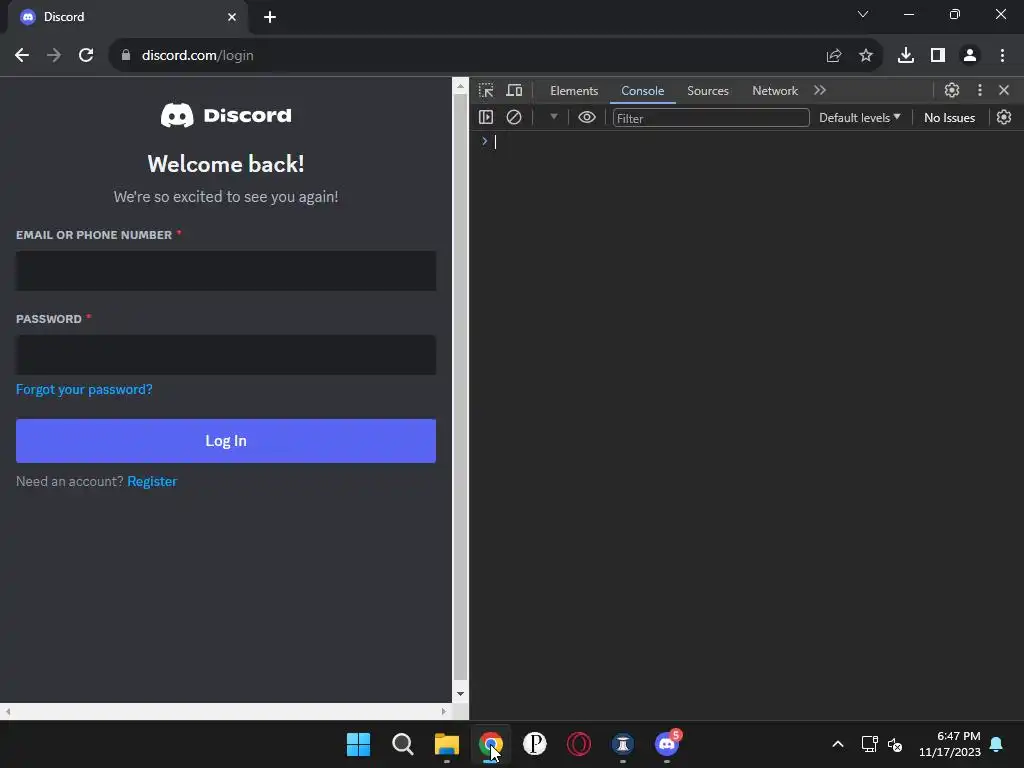Open the Opera browser taskbar icon
Screen dimensions: 1024x768
tap(579, 744)
